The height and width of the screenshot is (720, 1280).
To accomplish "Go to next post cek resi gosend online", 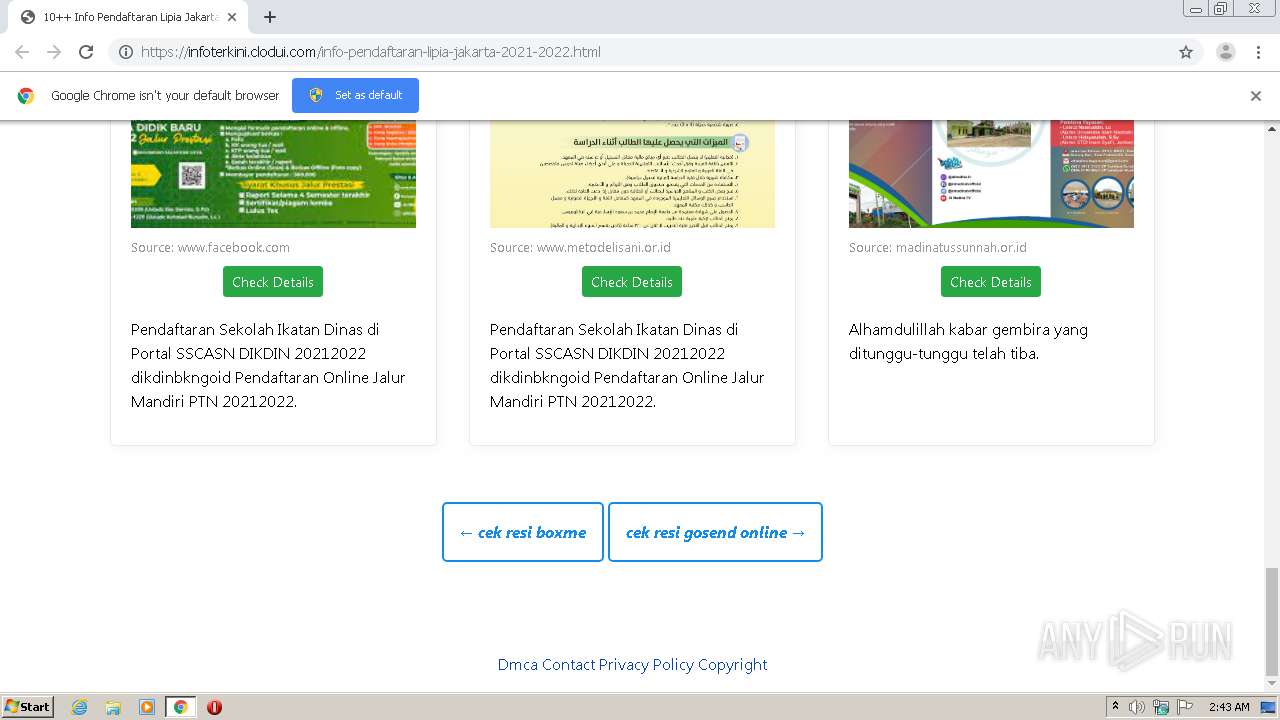I will 715,532.
